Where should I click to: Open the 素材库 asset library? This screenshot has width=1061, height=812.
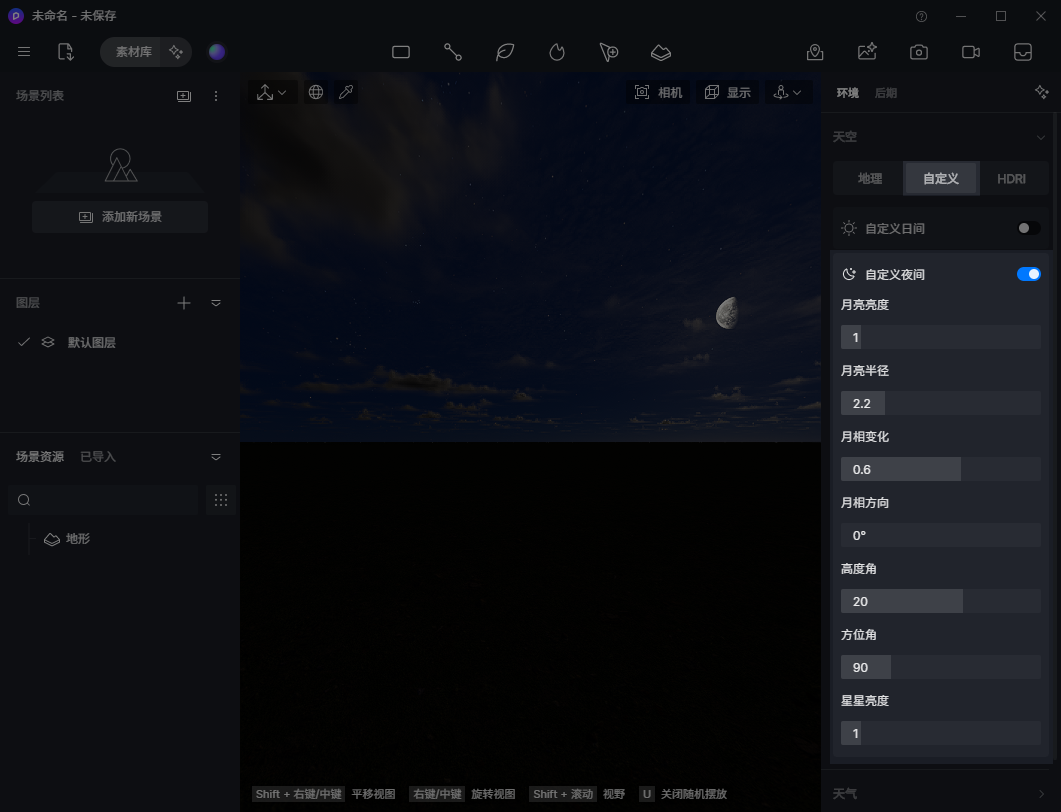[133, 52]
